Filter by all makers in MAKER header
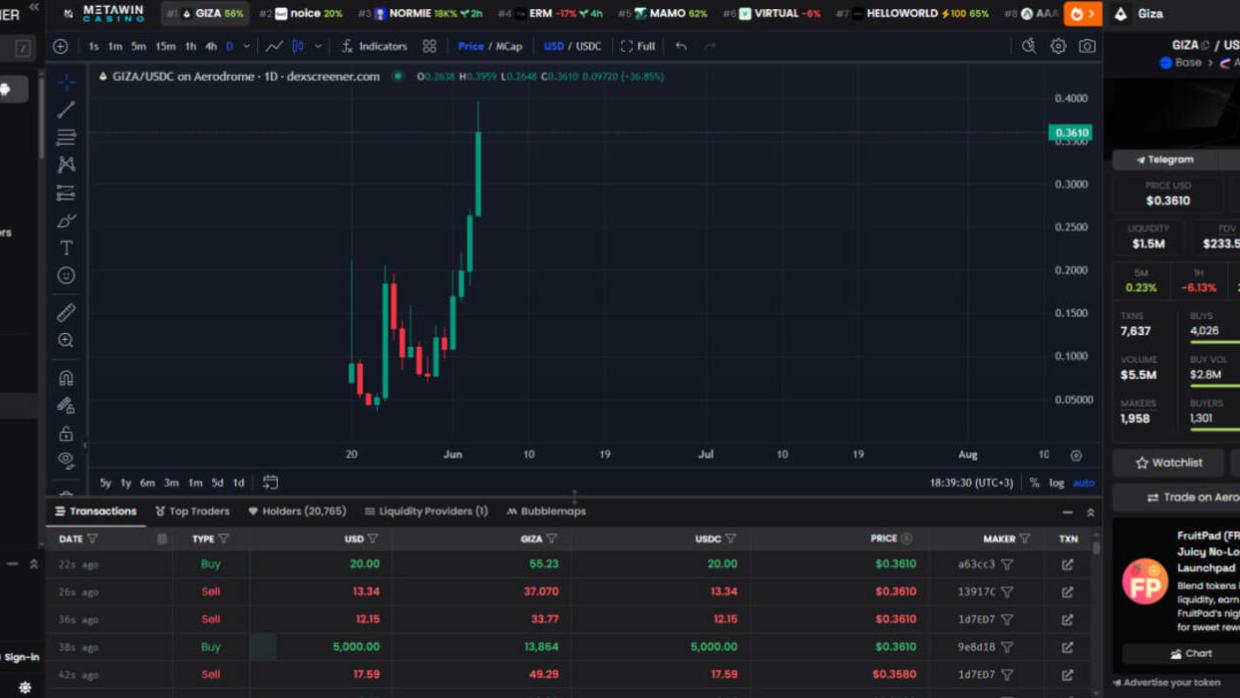Viewport: 1240px width, 698px height. click(x=1025, y=539)
